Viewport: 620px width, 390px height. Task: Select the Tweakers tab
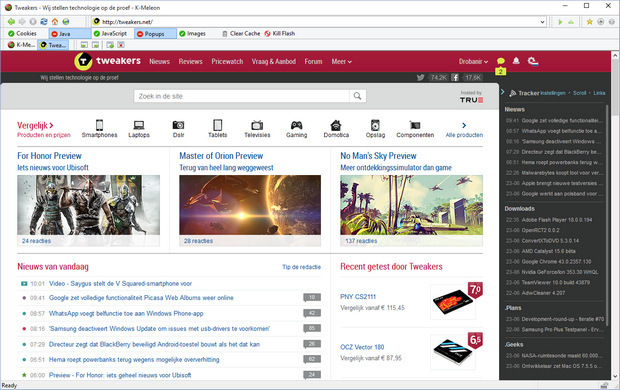pos(53,45)
